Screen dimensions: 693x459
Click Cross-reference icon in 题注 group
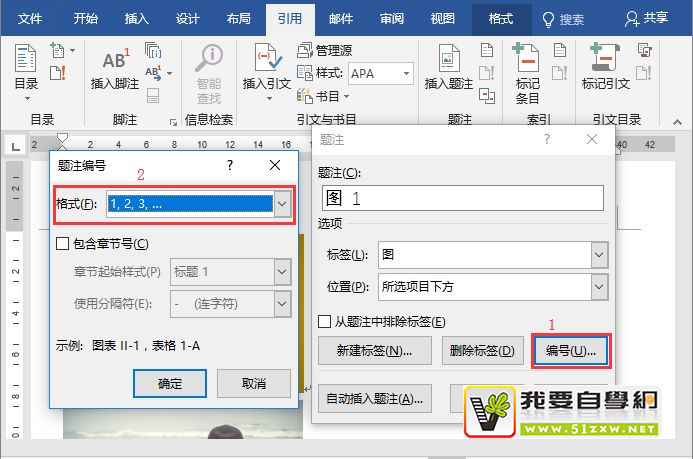(487, 95)
